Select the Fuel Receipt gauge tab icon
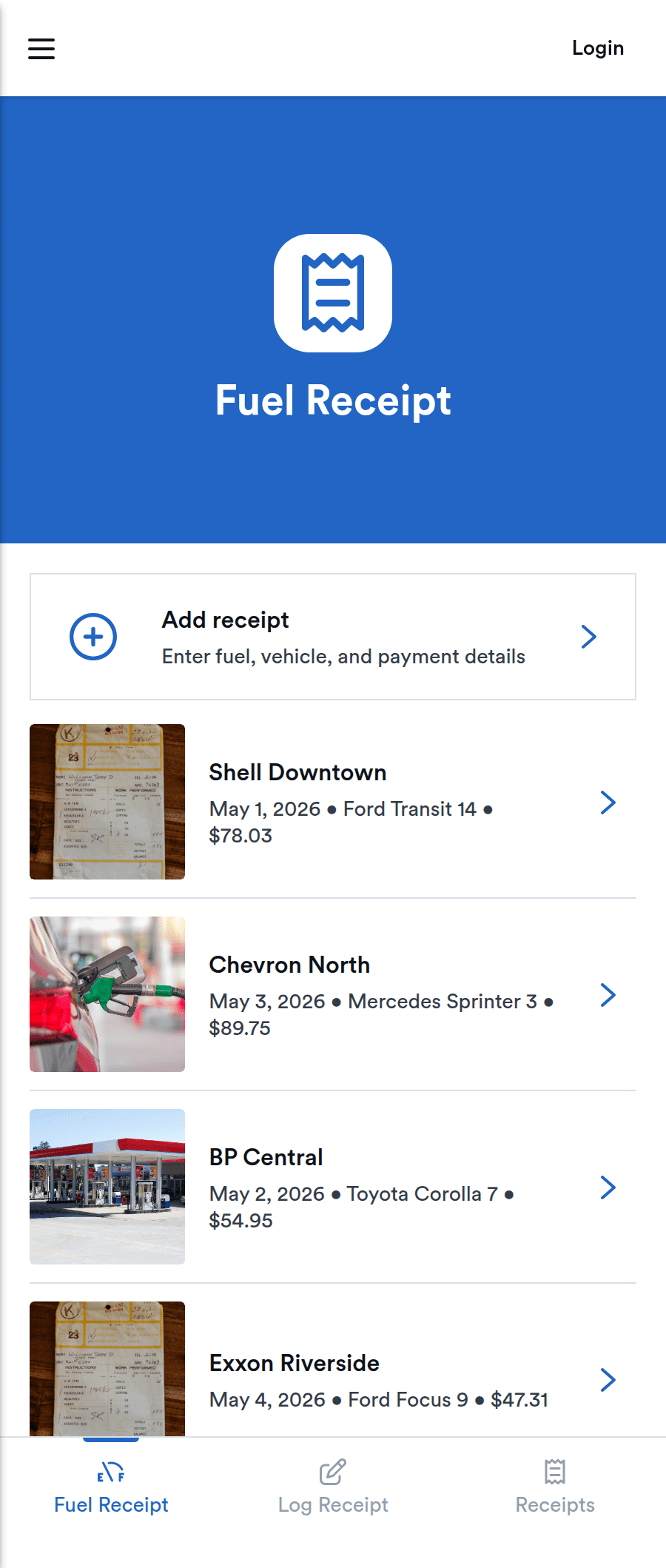Viewport: 666px width, 1568px height. (111, 1472)
